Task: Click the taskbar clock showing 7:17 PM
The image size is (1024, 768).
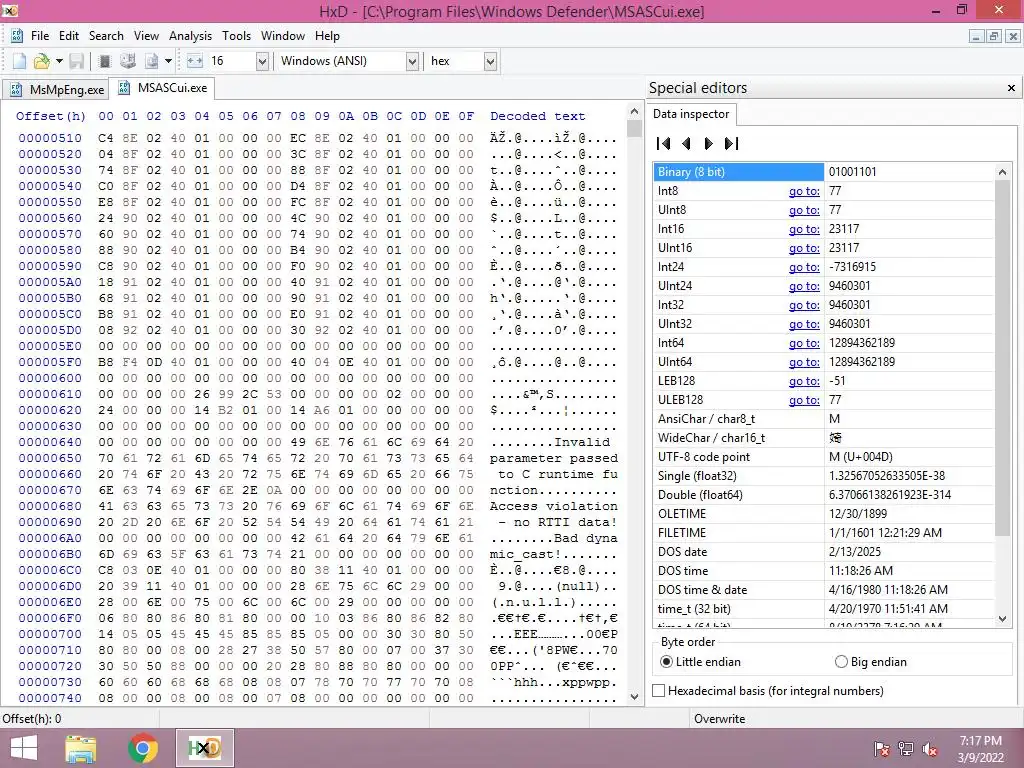Action: click(x=981, y=749)
